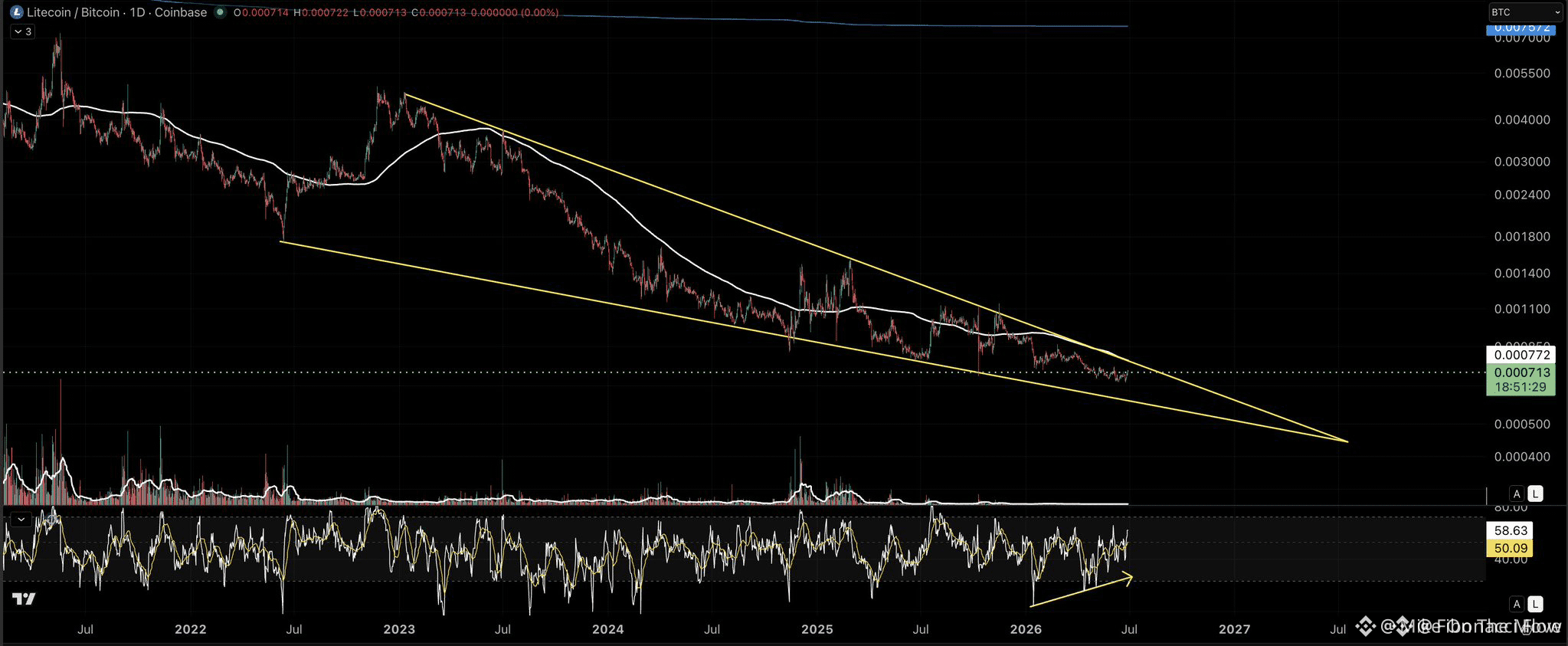The height and width of the screenshot is (646, 1568).
Task: Click the 0.002400 price axis tick
Action: tap(1522, 195)
